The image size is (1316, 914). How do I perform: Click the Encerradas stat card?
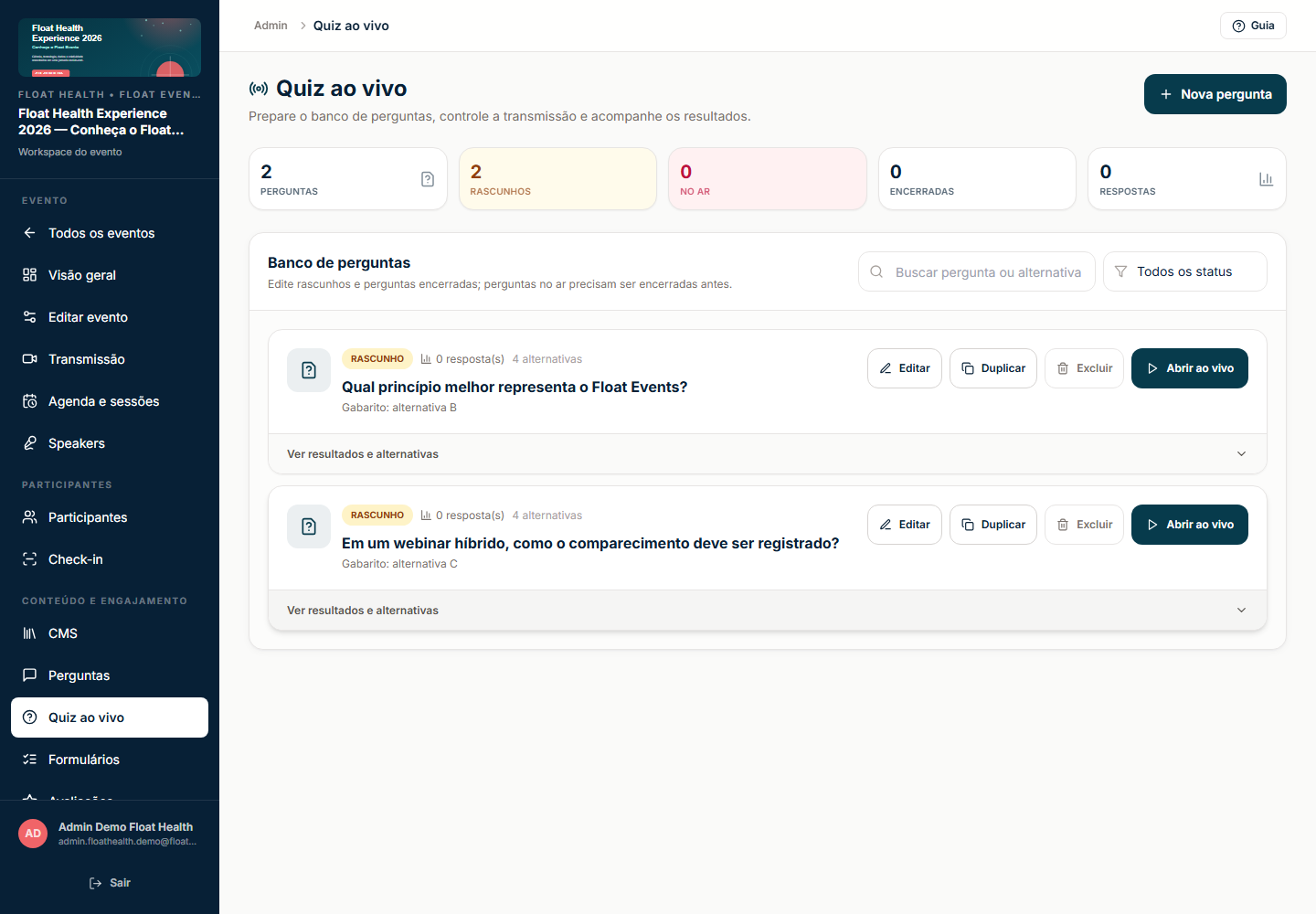977,179
